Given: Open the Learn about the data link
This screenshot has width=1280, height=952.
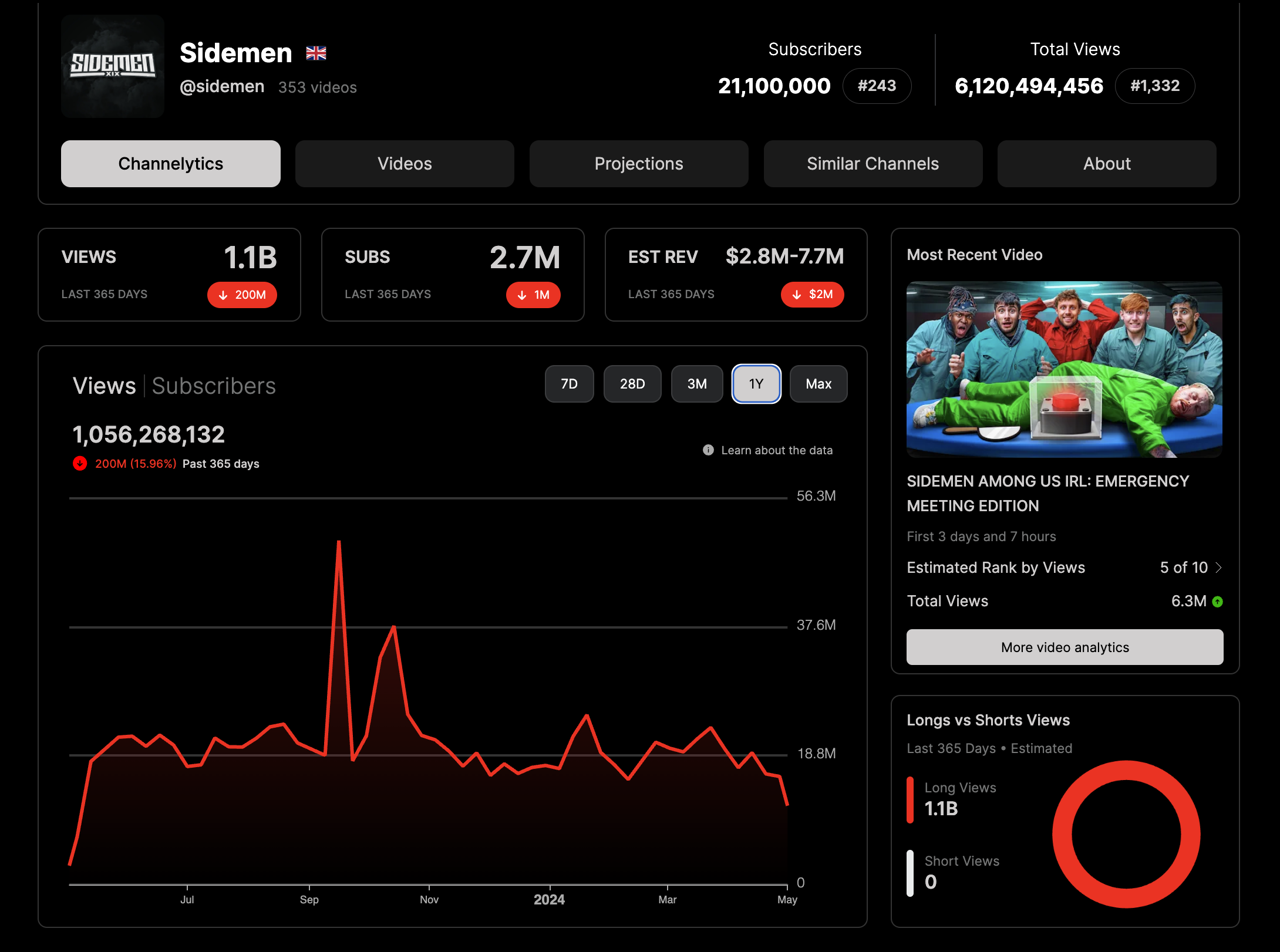Looking at the screenshot, I should coord(776,450).
